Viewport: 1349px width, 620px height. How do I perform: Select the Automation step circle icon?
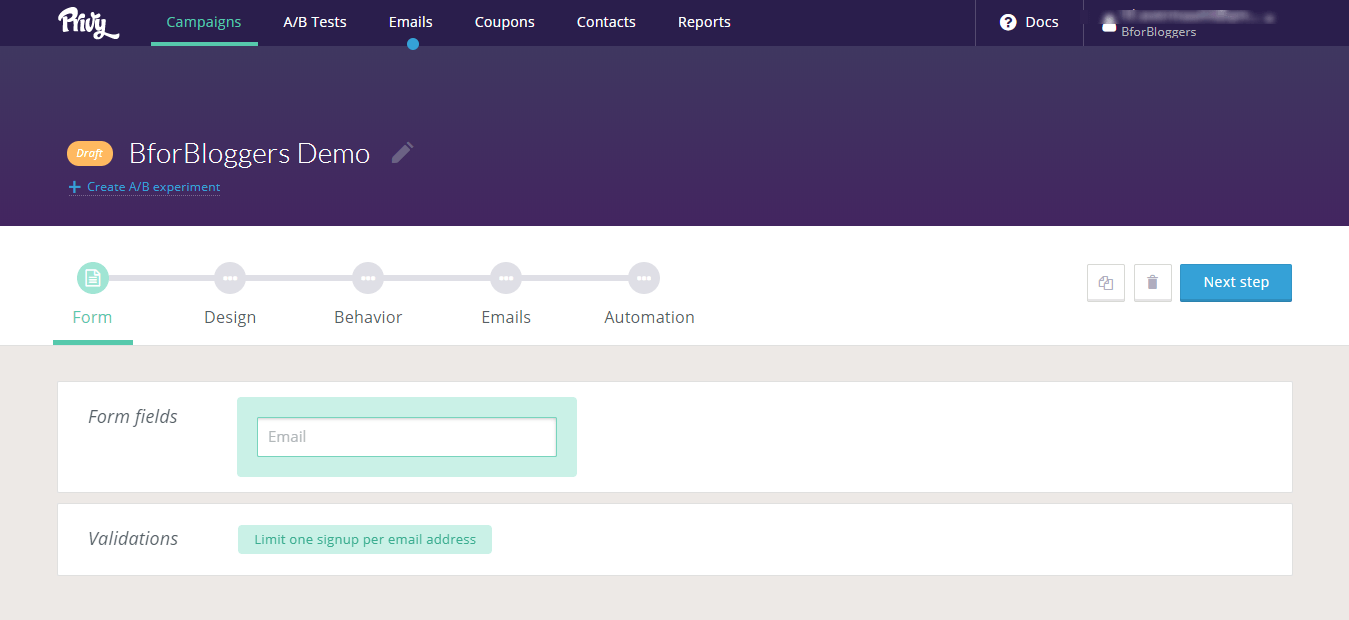click(x=644, y=278)
